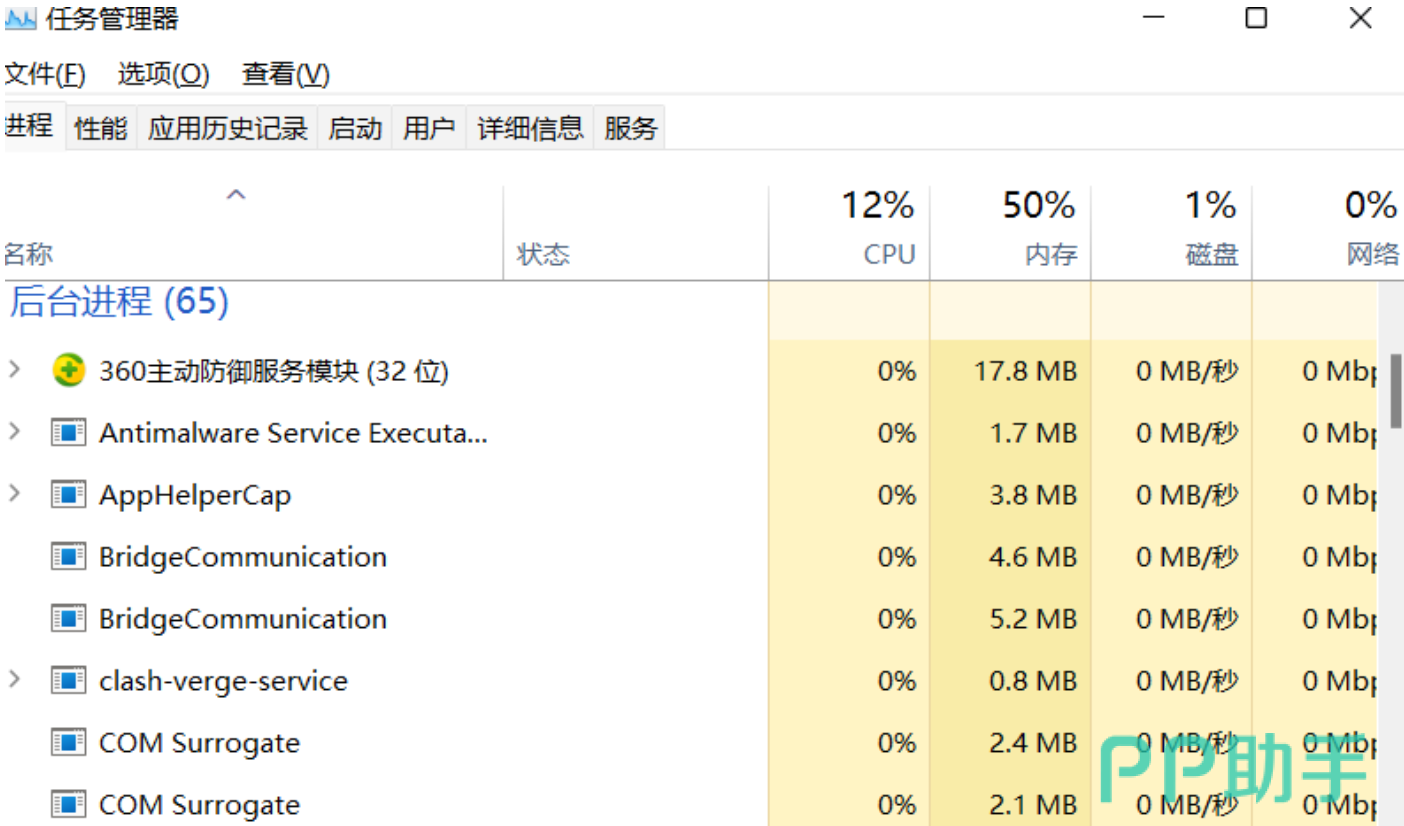Open the 文件 menu
The height and width of the screenshot is (826, 1404).
[45, 74]
